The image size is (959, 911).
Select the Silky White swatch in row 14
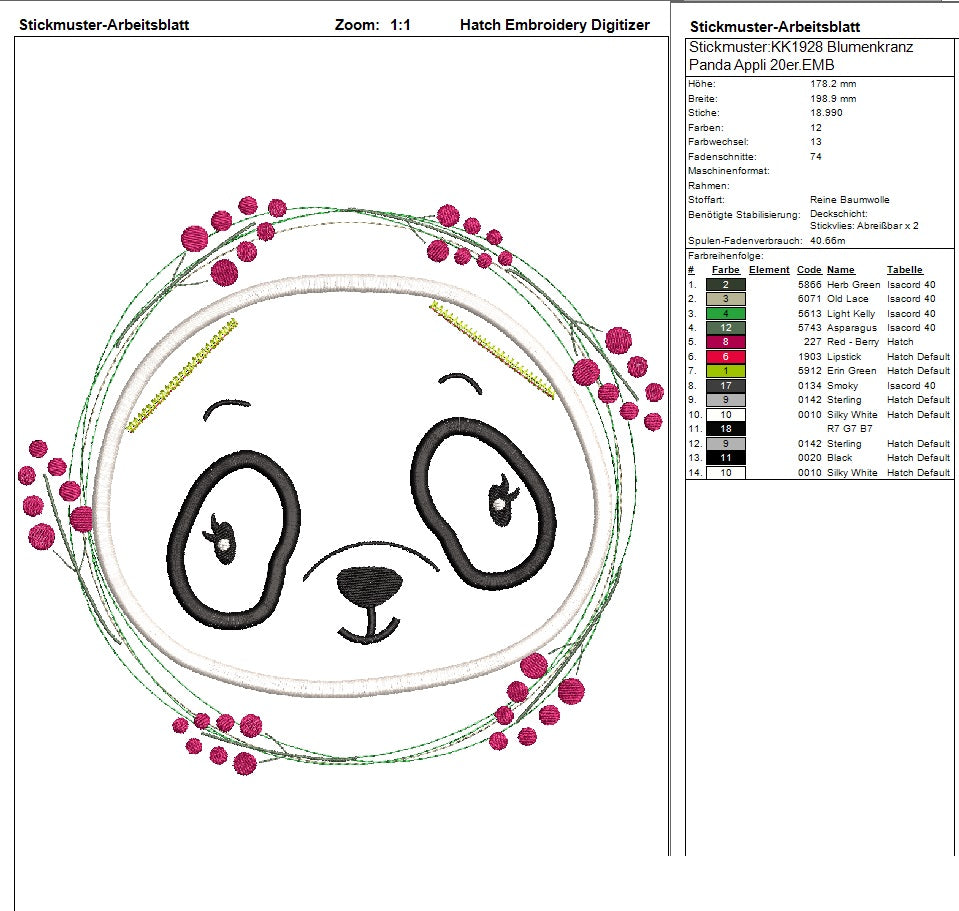(x=725, y=473)
